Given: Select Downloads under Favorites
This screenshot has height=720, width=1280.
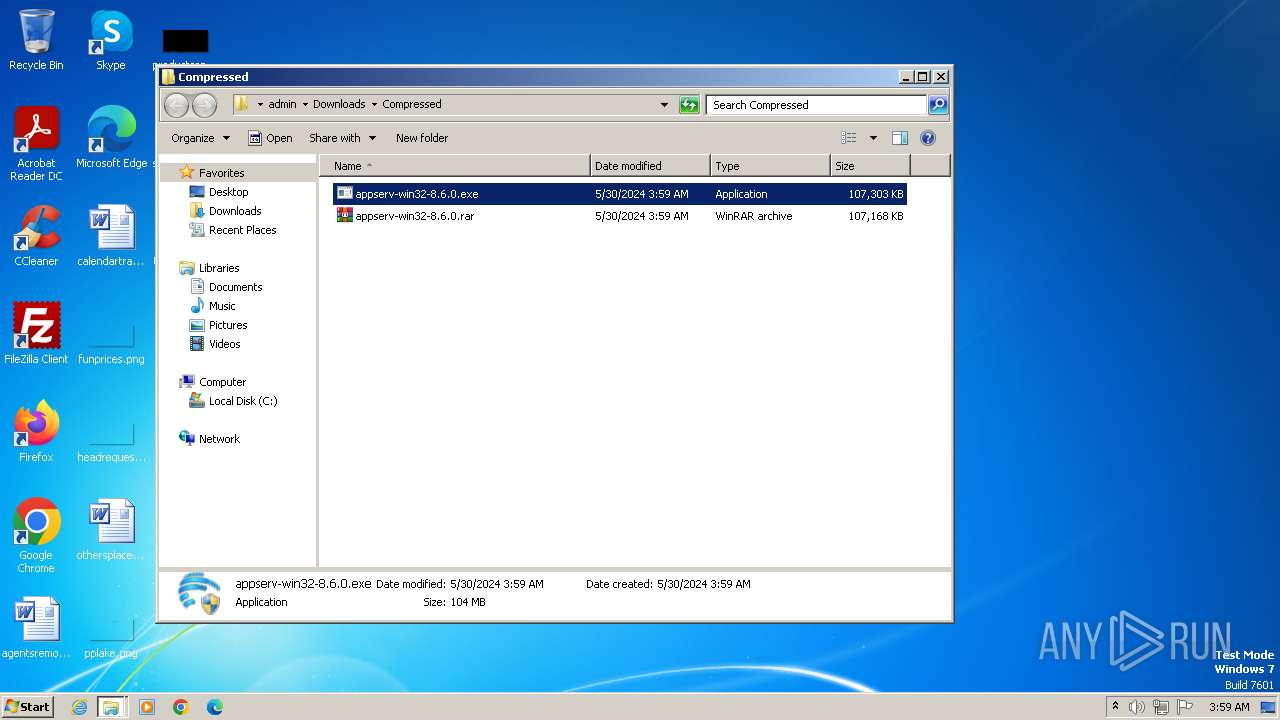Looking at the screenshot, I should [x=235, y=211].
